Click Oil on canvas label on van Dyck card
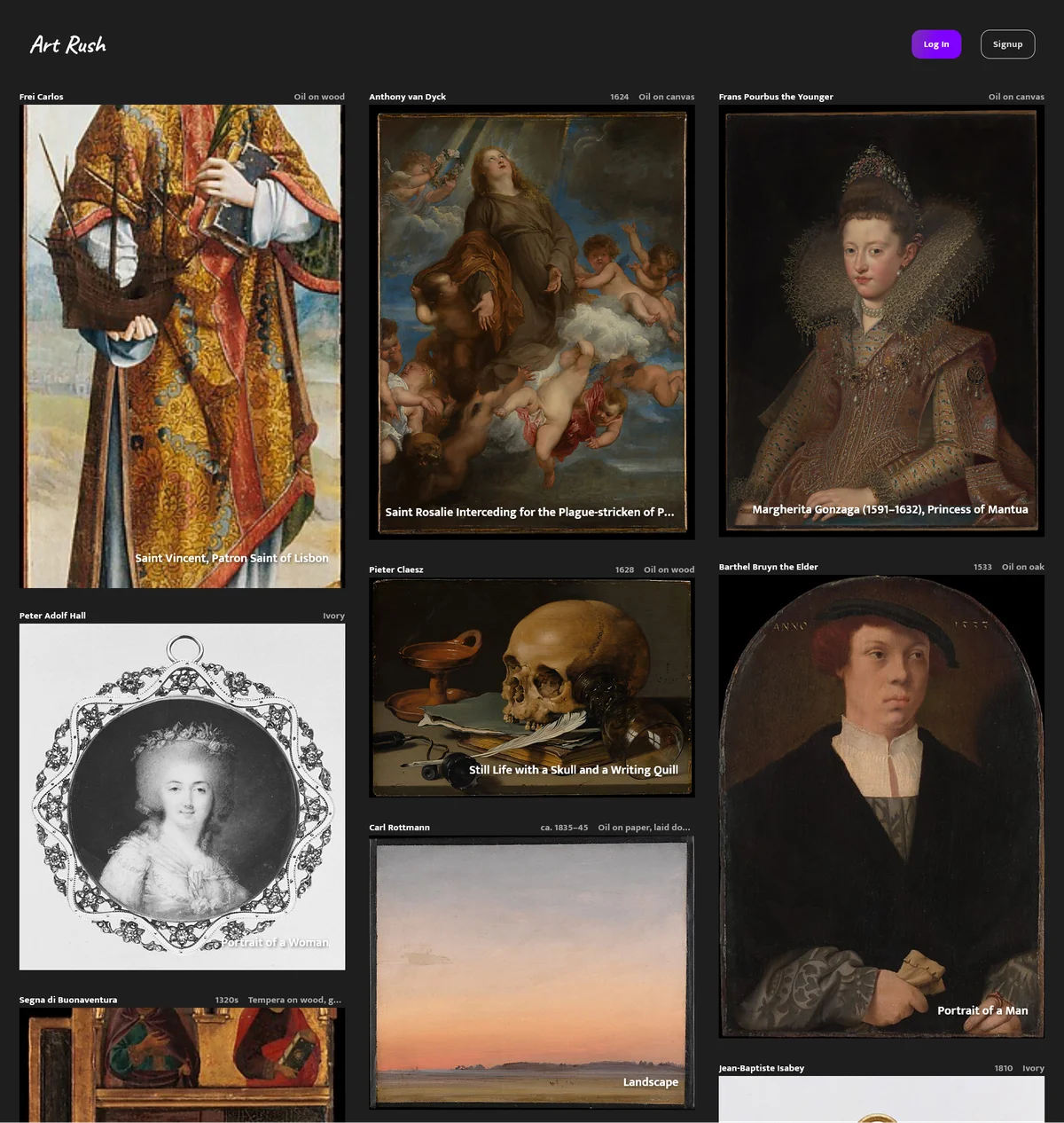Image resolution: width=1064 pixels, height=1123 pixels. pos(667,97)
